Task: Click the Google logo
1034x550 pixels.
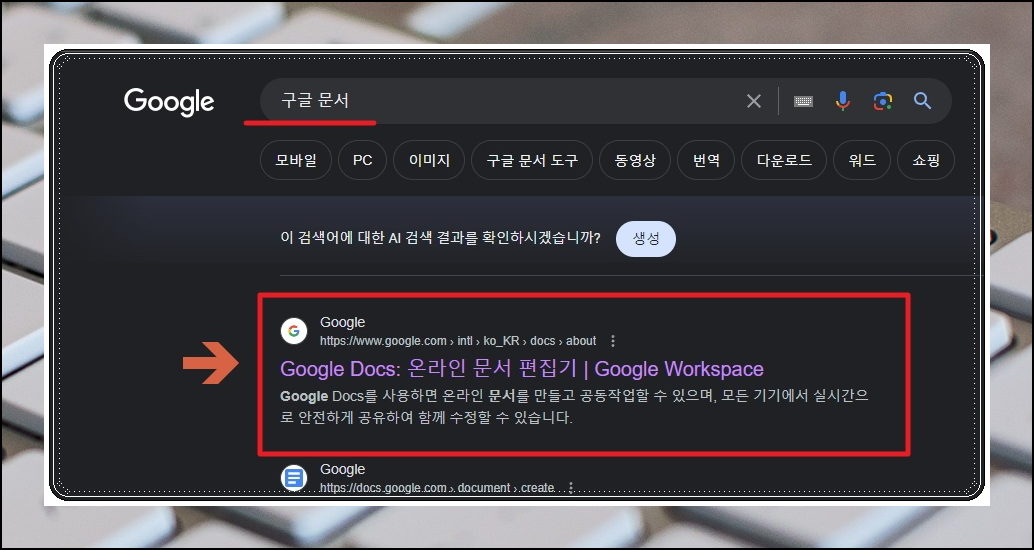Action: 169,102
